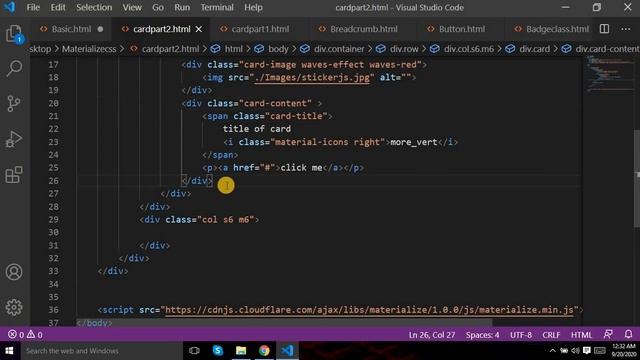Open the Source Control view
This screenshot has height=360, width=640.
coord(14,103)
